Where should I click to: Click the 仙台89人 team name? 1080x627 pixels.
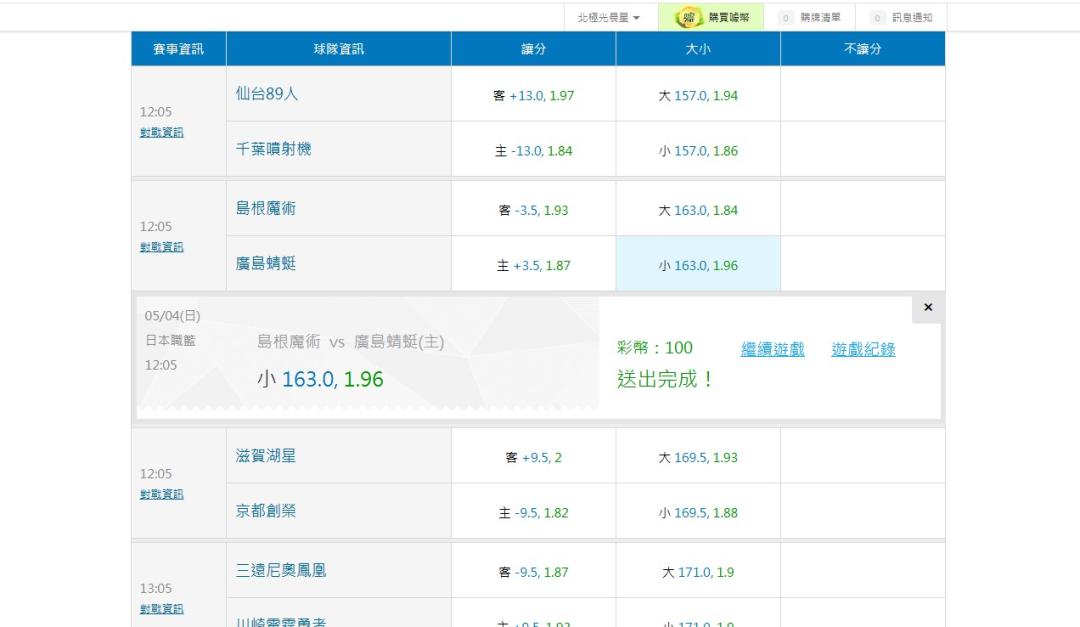267,94
